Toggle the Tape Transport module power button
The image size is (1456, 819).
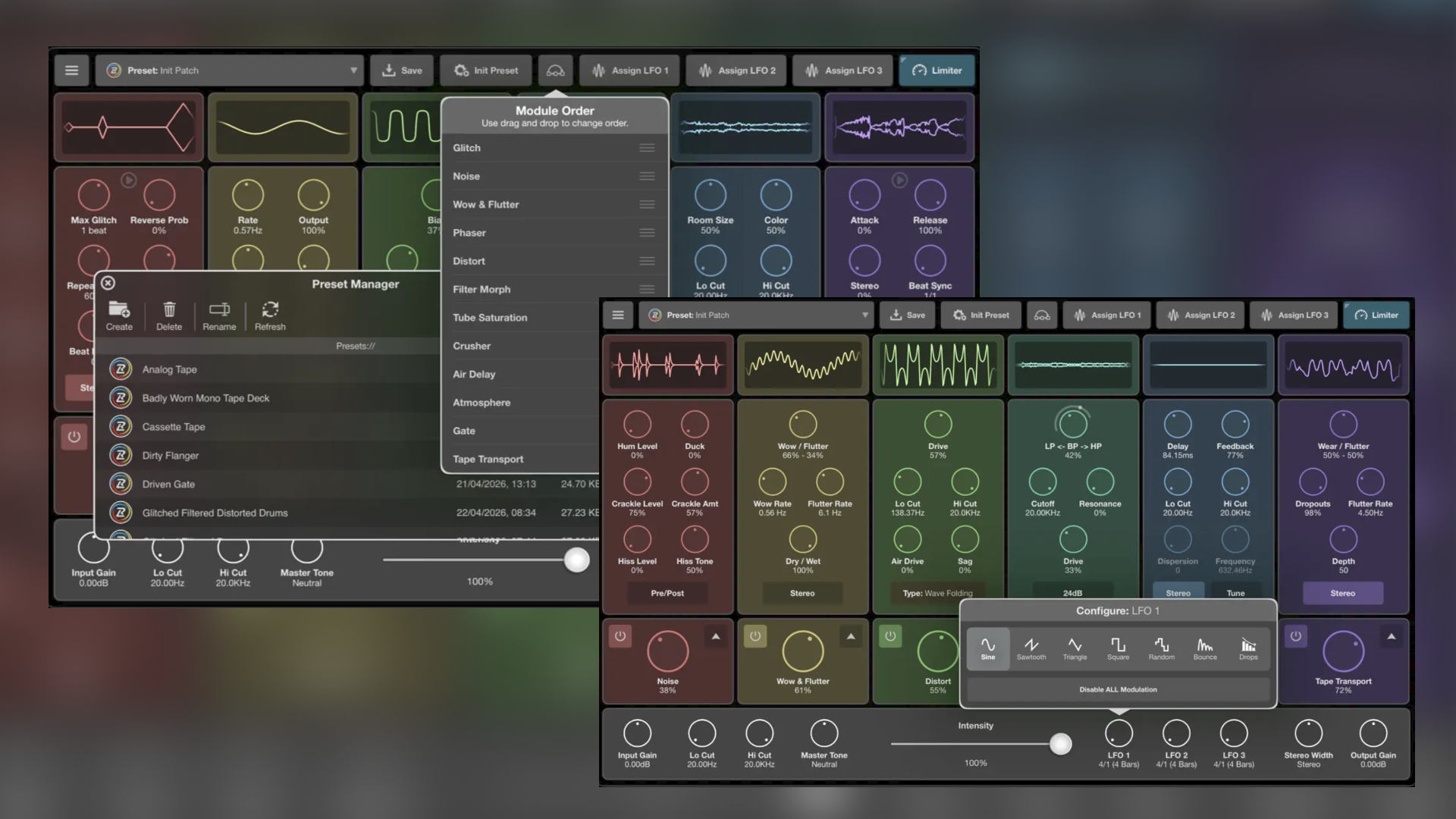(1296, 636)
